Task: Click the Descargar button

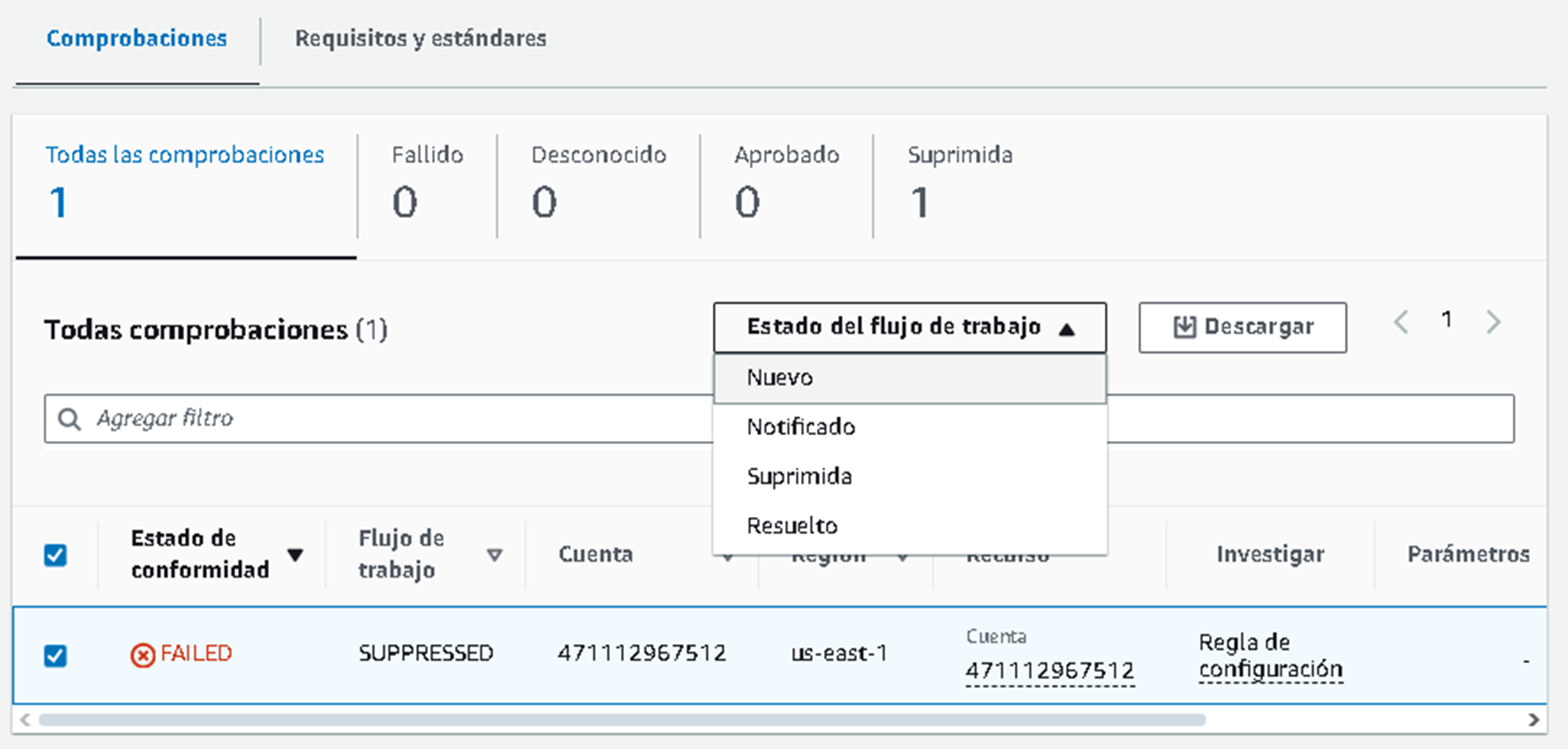Action: (x=1242, y=328)
